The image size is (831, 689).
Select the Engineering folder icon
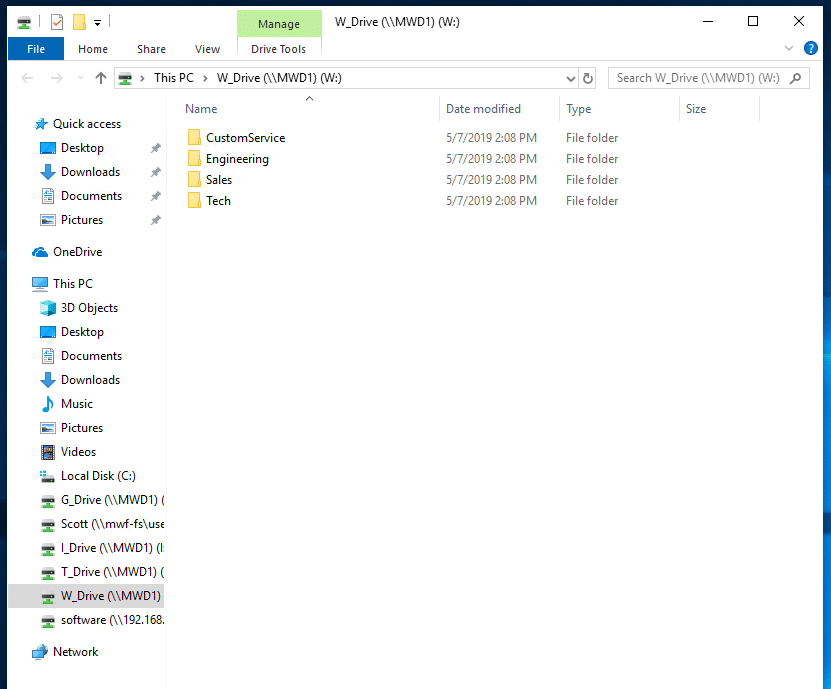pos(194,159)
